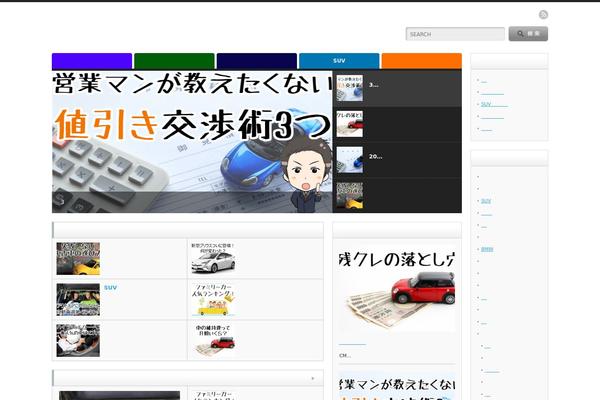Click the magnifier search button
Image resolution: width=600 pixels, height=400 pixels.
[528, 34]
